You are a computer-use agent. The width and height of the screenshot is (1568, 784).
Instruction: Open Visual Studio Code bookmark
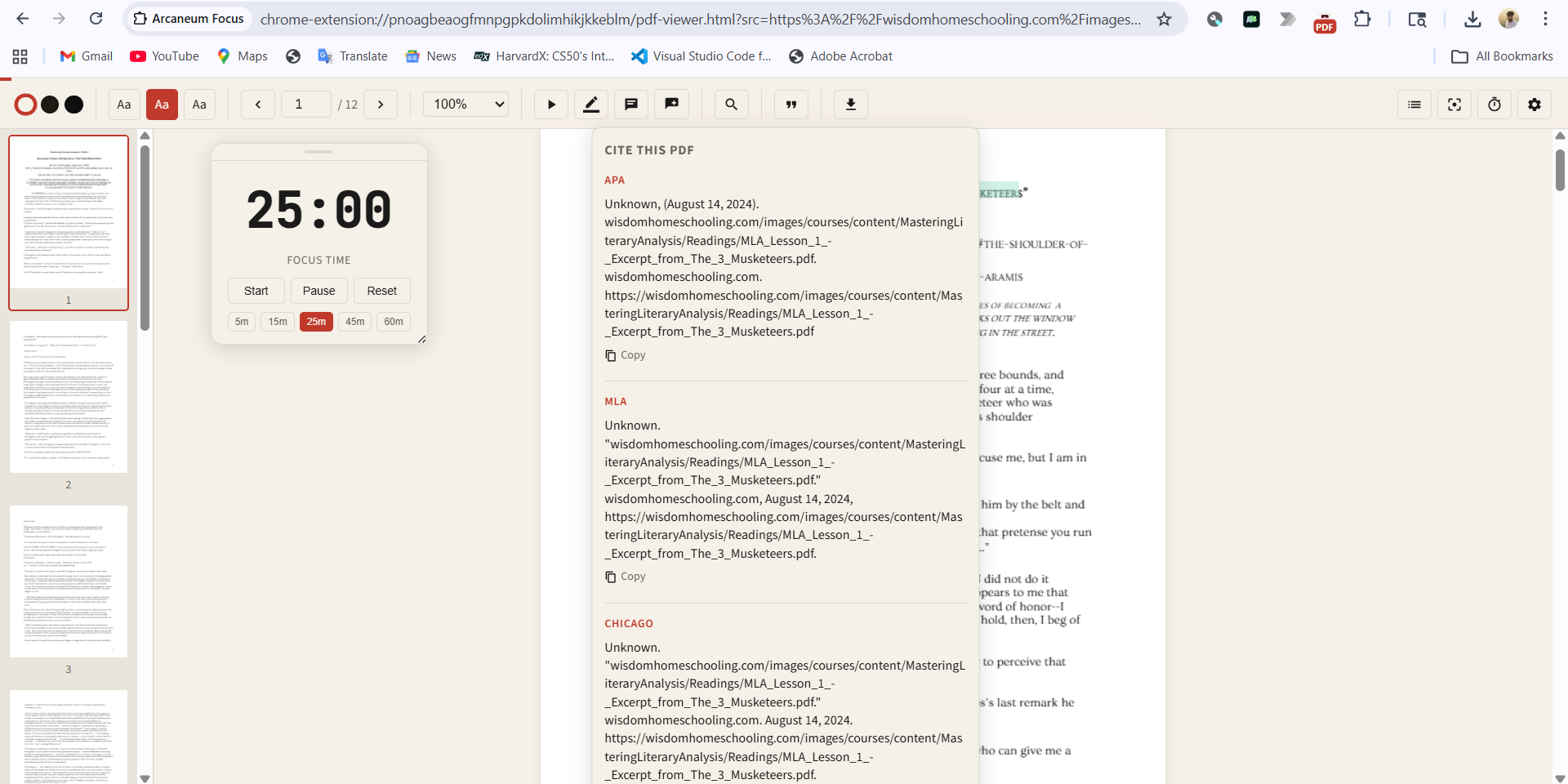(702, 56)
